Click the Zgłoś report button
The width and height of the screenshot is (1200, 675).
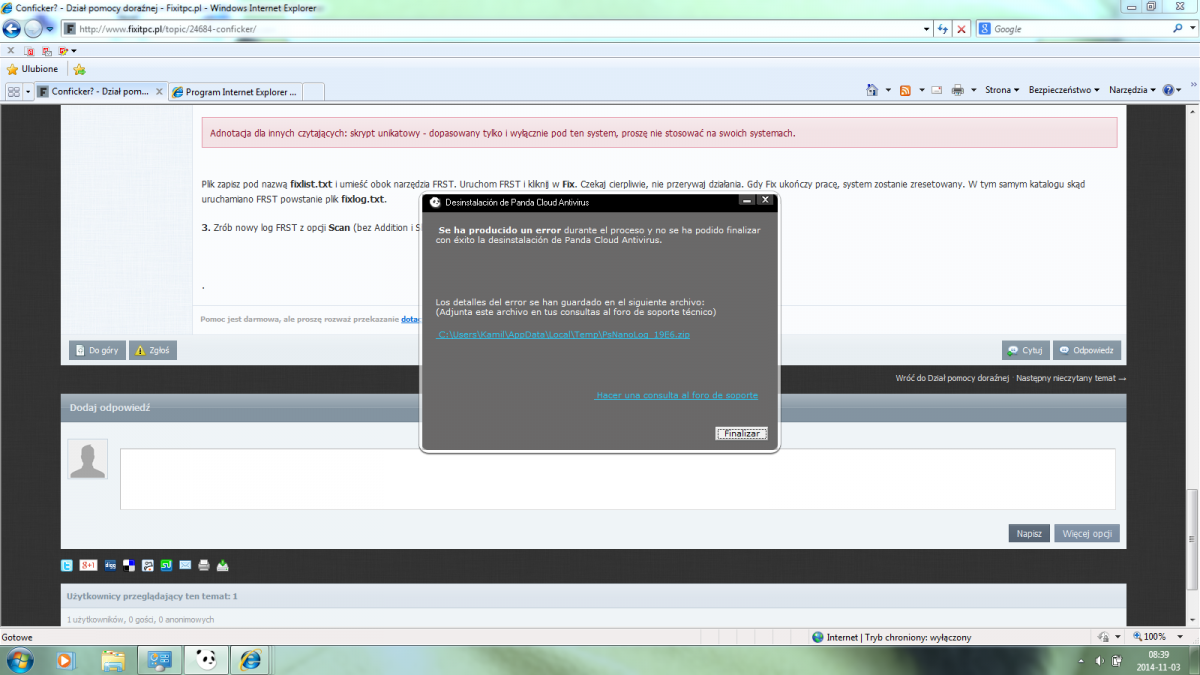click(153, 350)
